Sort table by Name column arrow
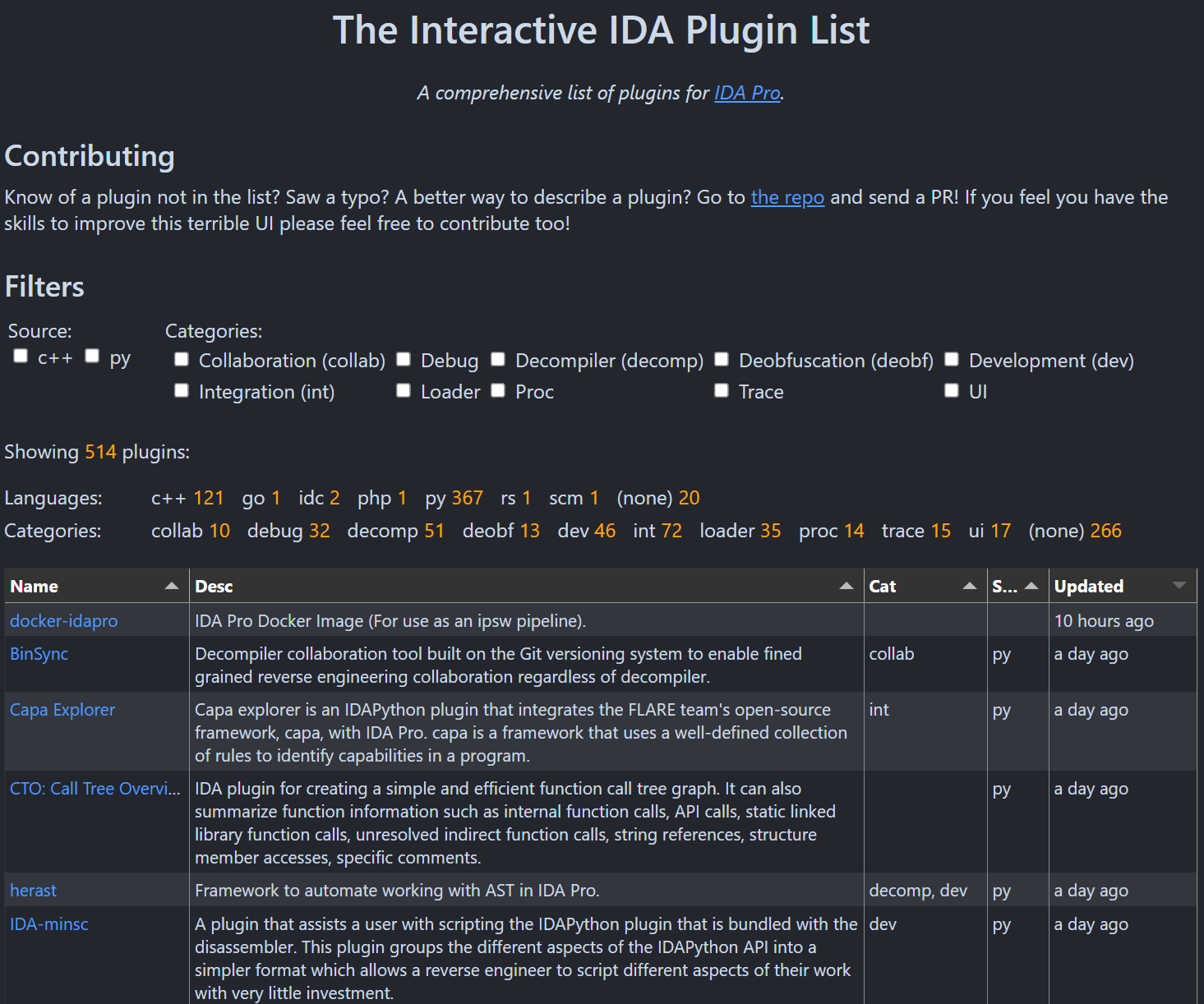The width and height of the screenshot is (1204, 1004). pos(172,586)
